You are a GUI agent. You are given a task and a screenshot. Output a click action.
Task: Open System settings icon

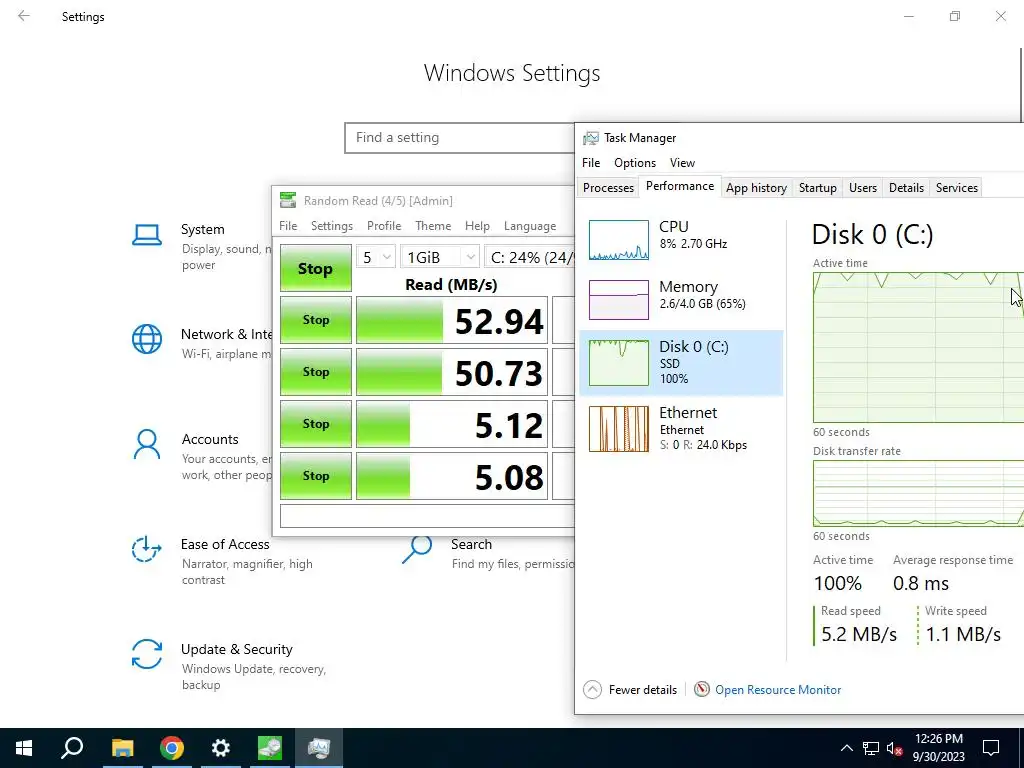tap(147, 235)
